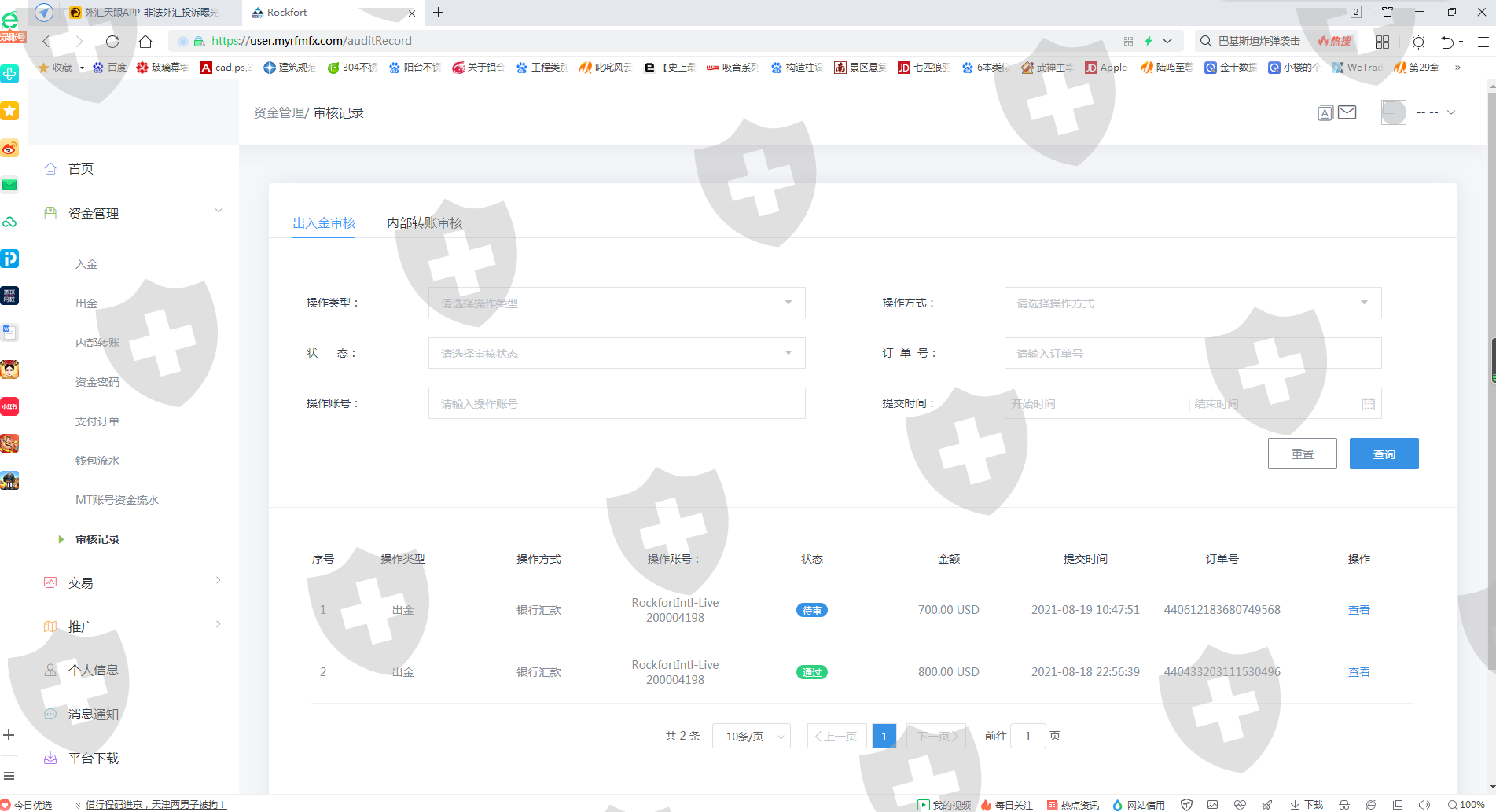Screen dimensions: 1496x812
Task: Open the 操作类型 dropdown
Action: click(616, 303)
